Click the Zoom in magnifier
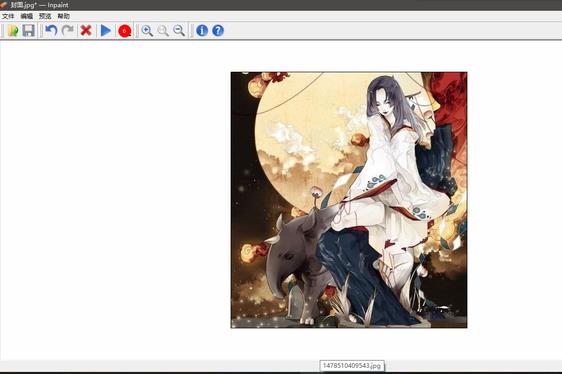The height and width of the screenshot is (374, 562). (147, 31)
